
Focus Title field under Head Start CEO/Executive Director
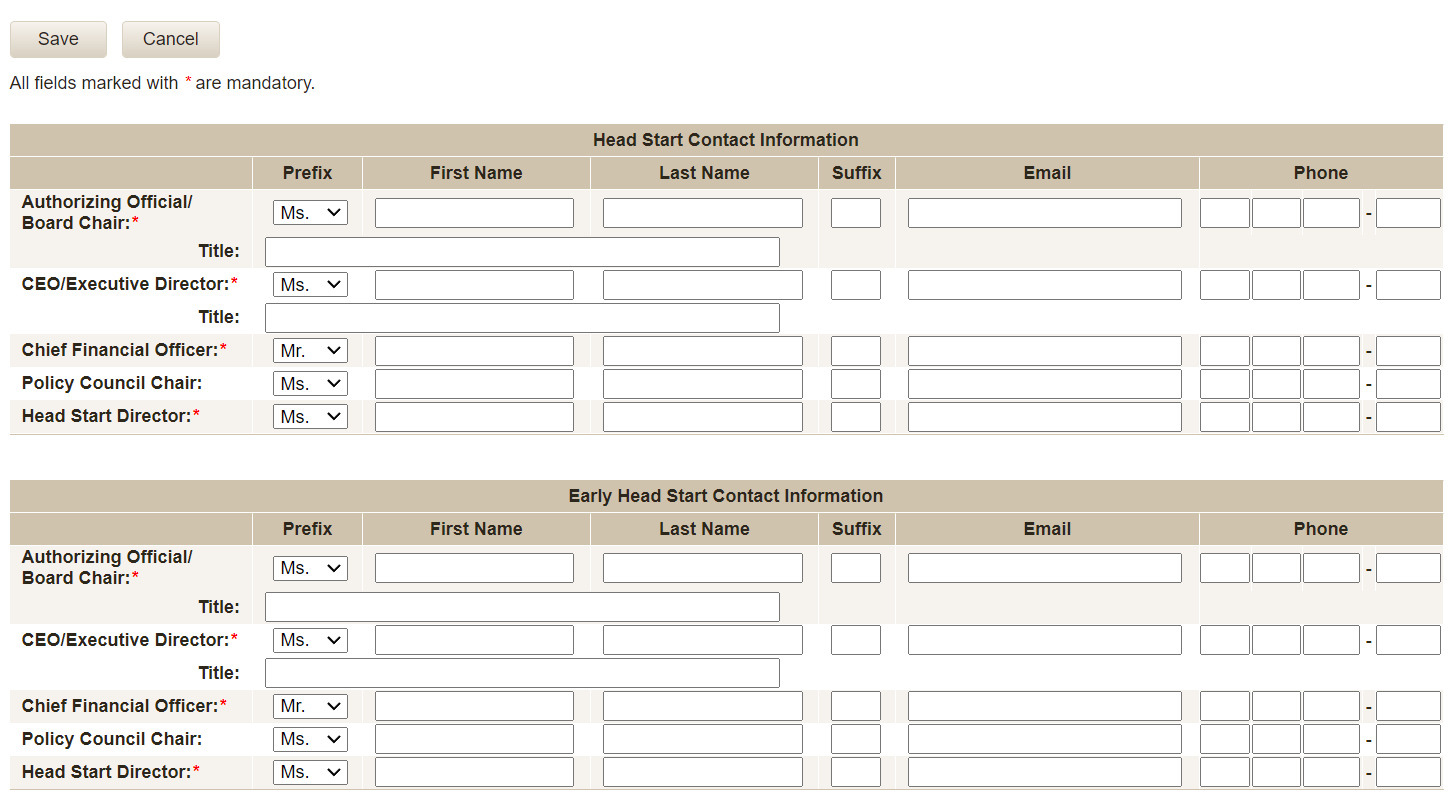[x=522, y=318]
